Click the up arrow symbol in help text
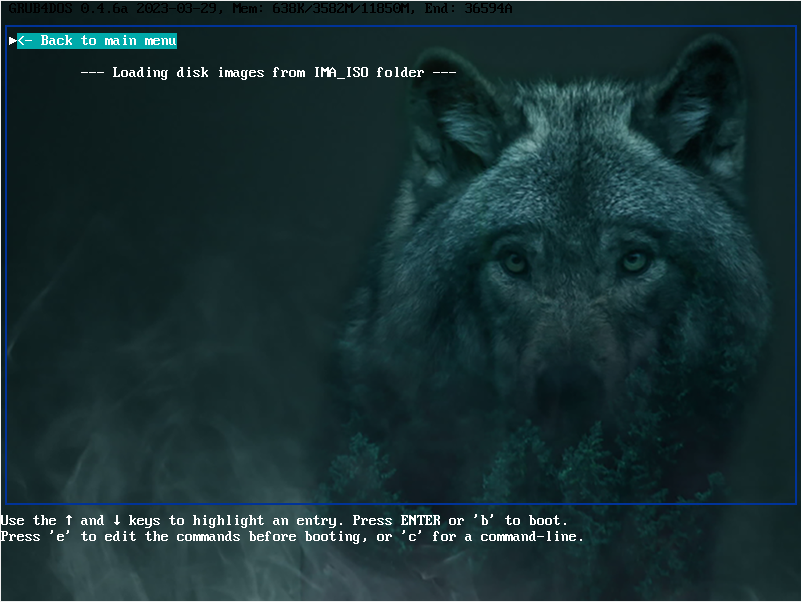The width and height of the screenshot is (801, 602). 68,520
